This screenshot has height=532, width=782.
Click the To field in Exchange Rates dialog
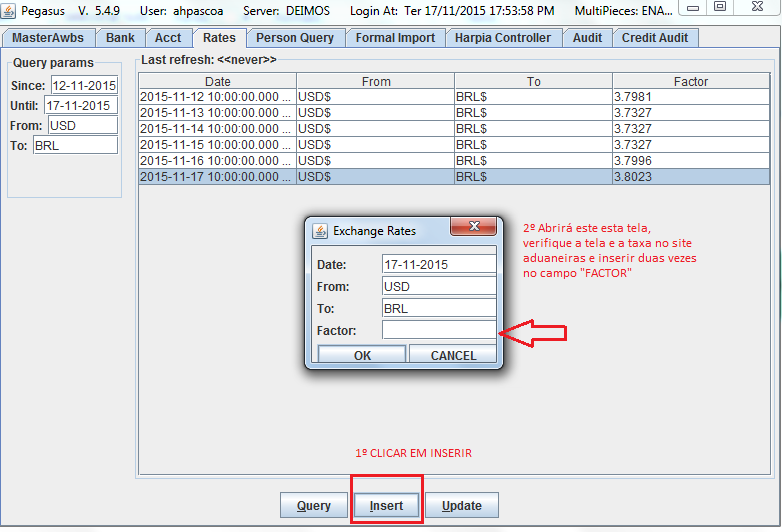coord(439,308)
